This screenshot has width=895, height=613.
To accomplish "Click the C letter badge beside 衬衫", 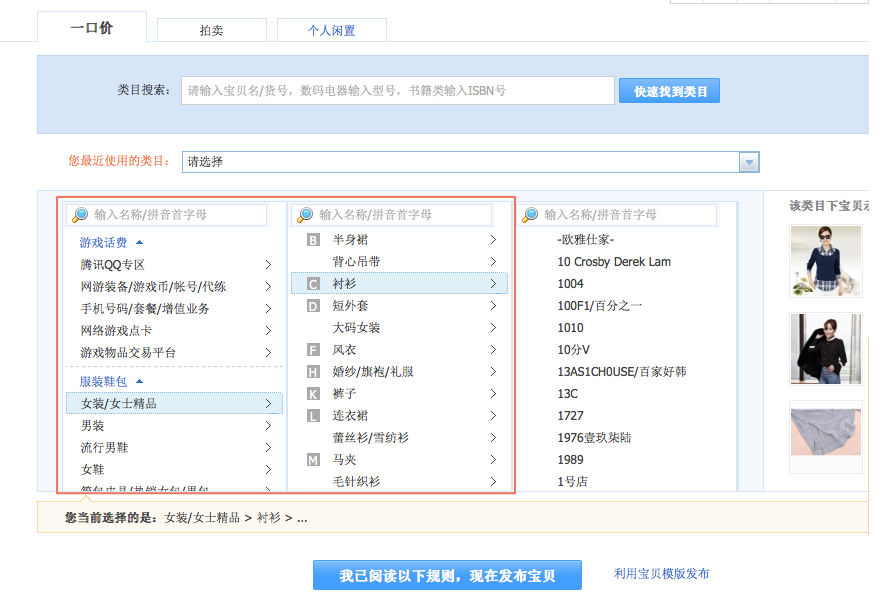I will (312, 283).
